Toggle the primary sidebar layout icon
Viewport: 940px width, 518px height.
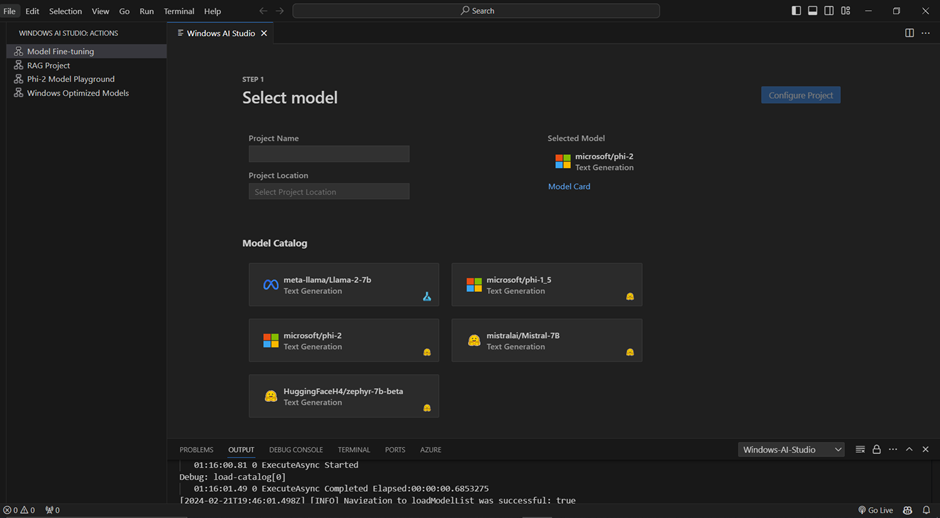pyautogui.click(x=796, y=11)
